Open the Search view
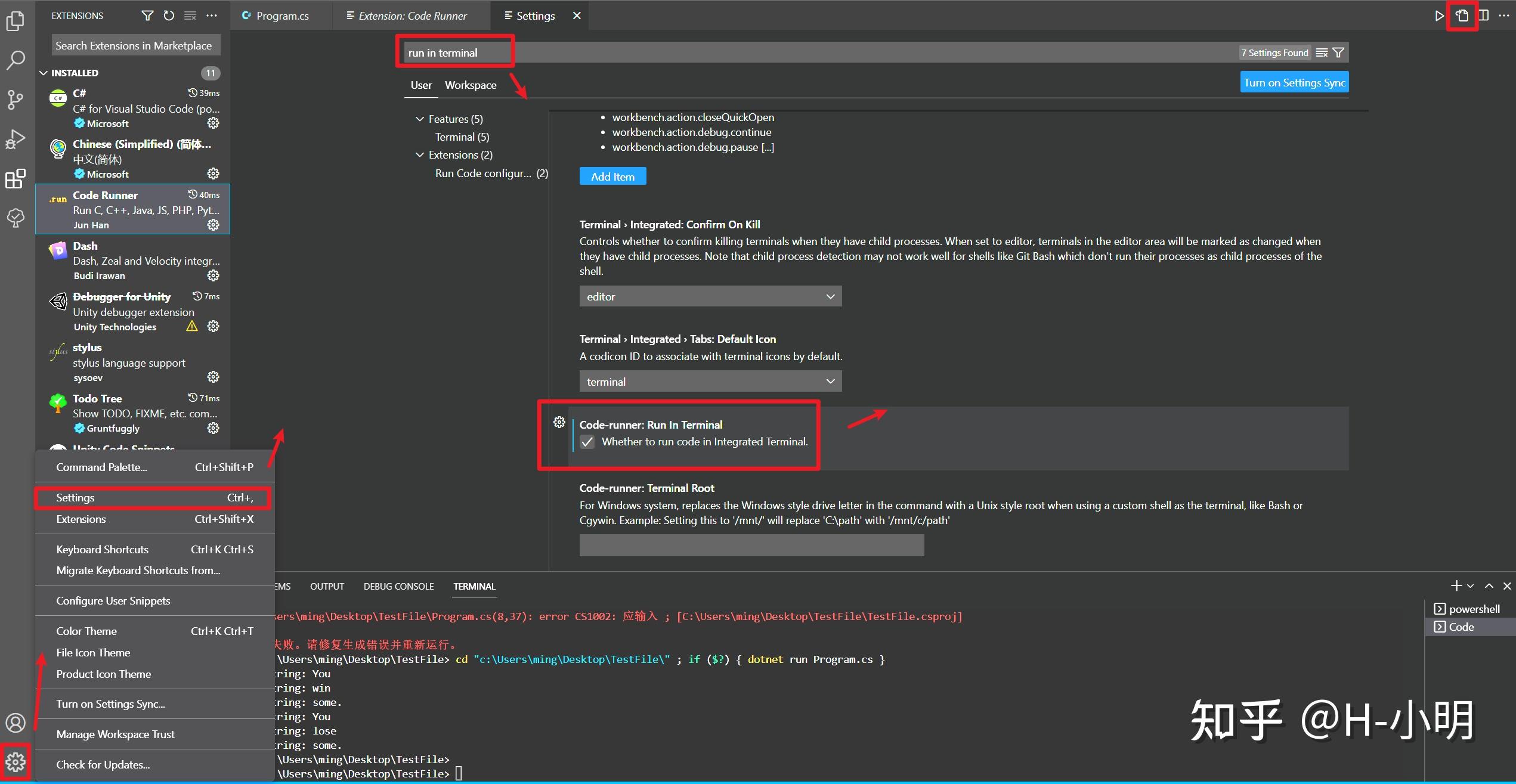The height and width of the screenshot is (784, 1516). [x=16, y=60]
